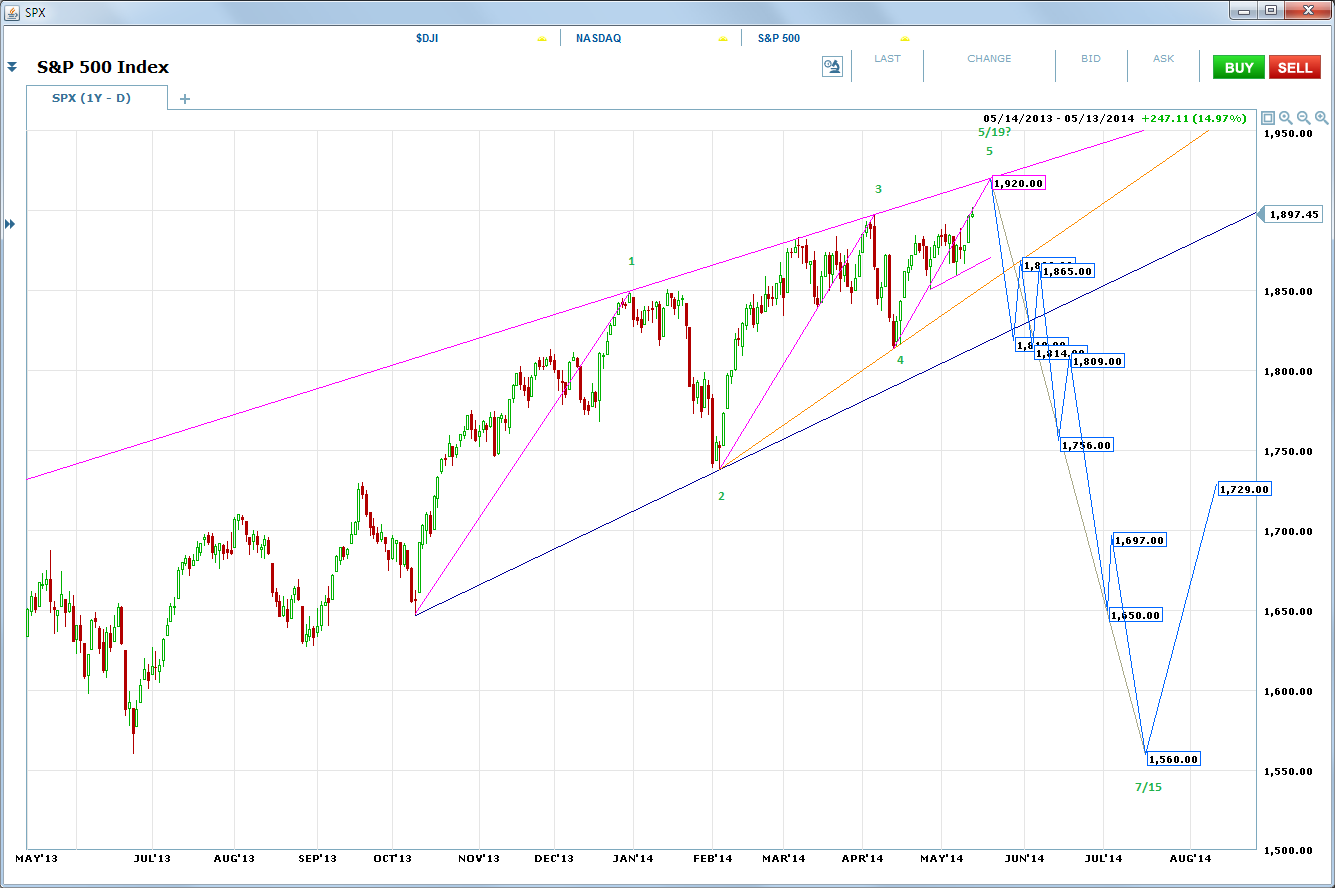Click the 1,800.00 price axis label
The image size is (1335, 888).
[1289, 371]
